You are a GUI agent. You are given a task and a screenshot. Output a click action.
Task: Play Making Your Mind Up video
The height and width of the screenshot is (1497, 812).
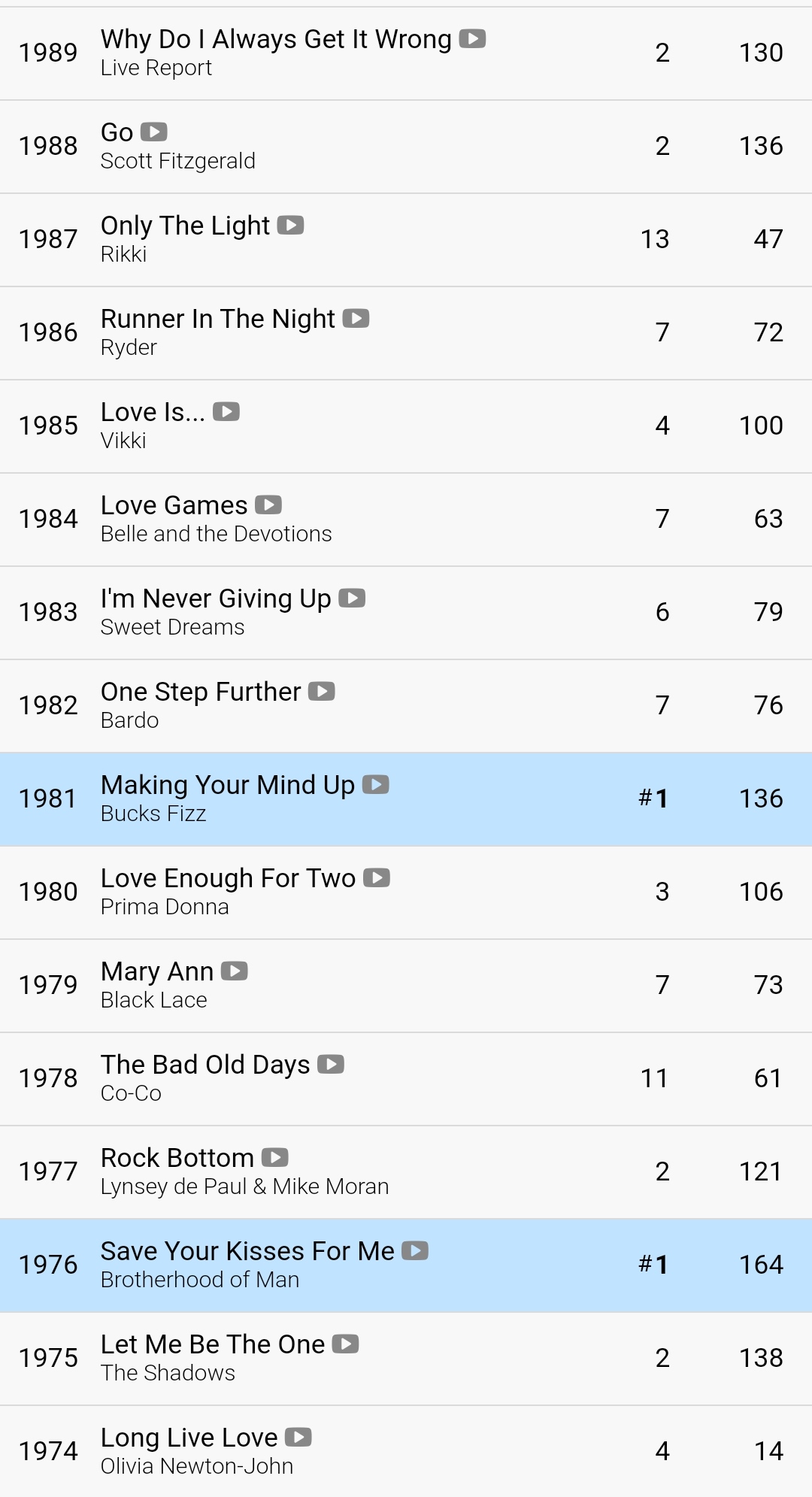point(376,784)
